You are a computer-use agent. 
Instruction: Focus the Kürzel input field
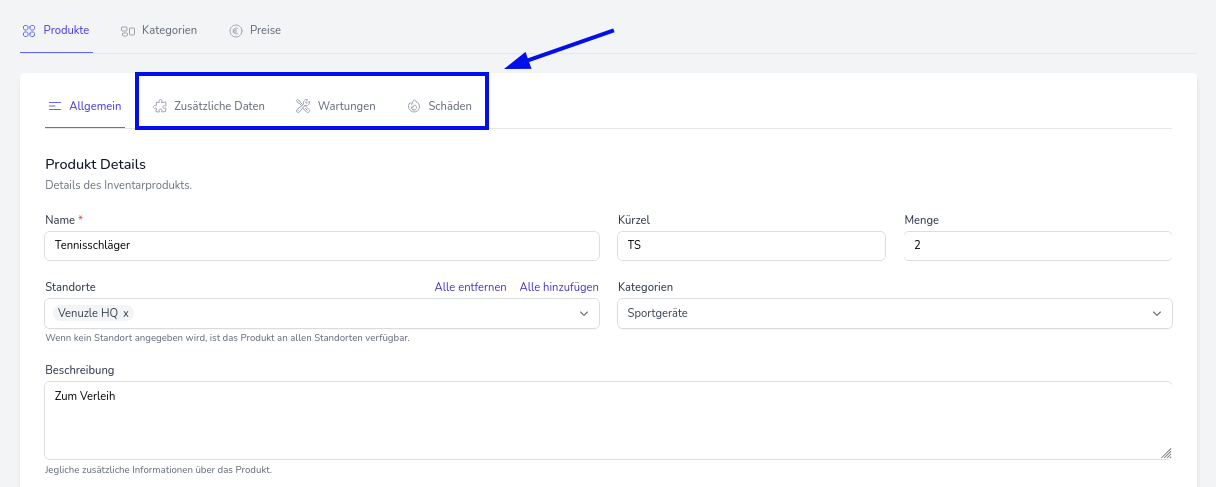(x=751, y=246)
